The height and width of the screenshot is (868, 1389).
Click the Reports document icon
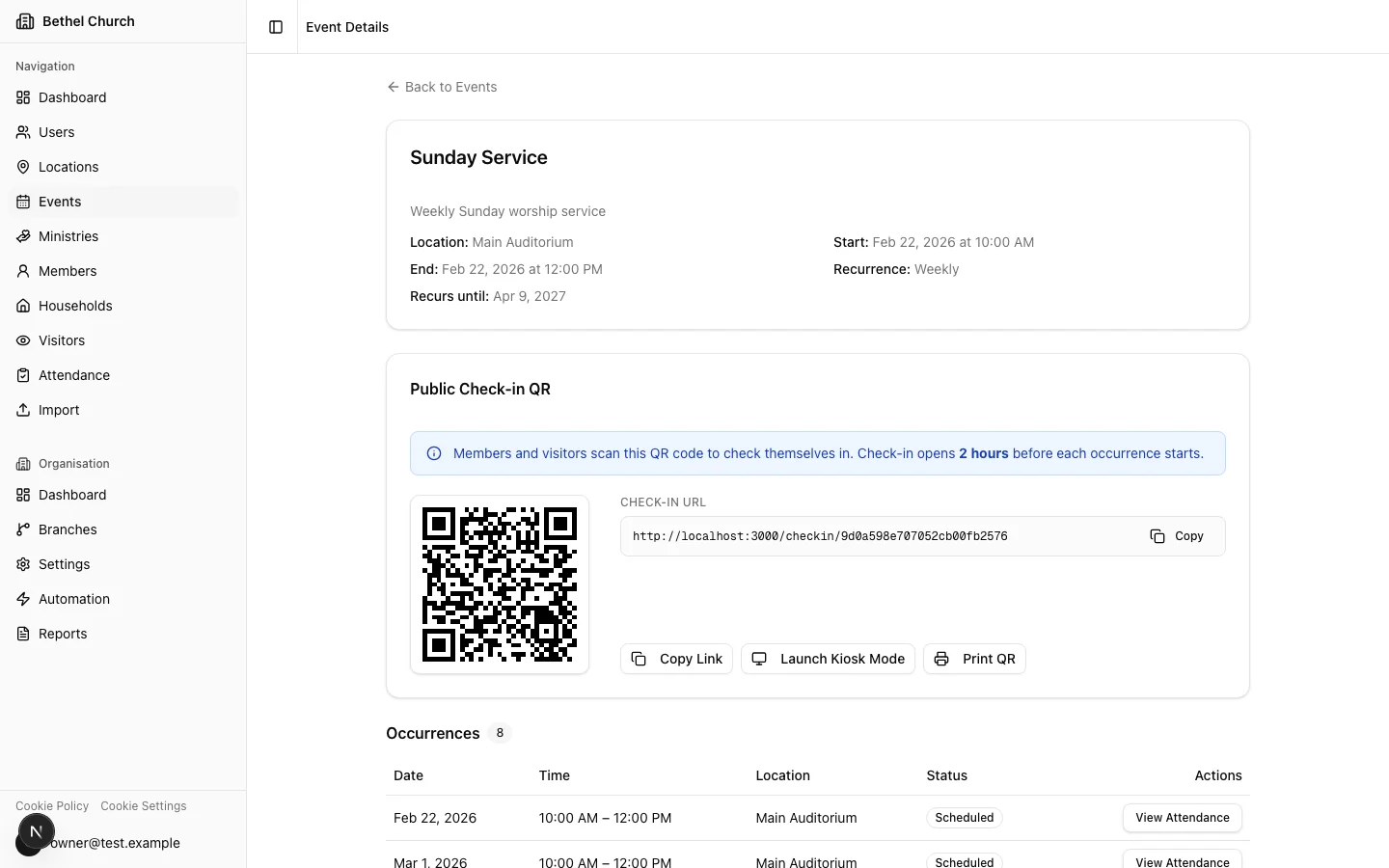point(23,634)
